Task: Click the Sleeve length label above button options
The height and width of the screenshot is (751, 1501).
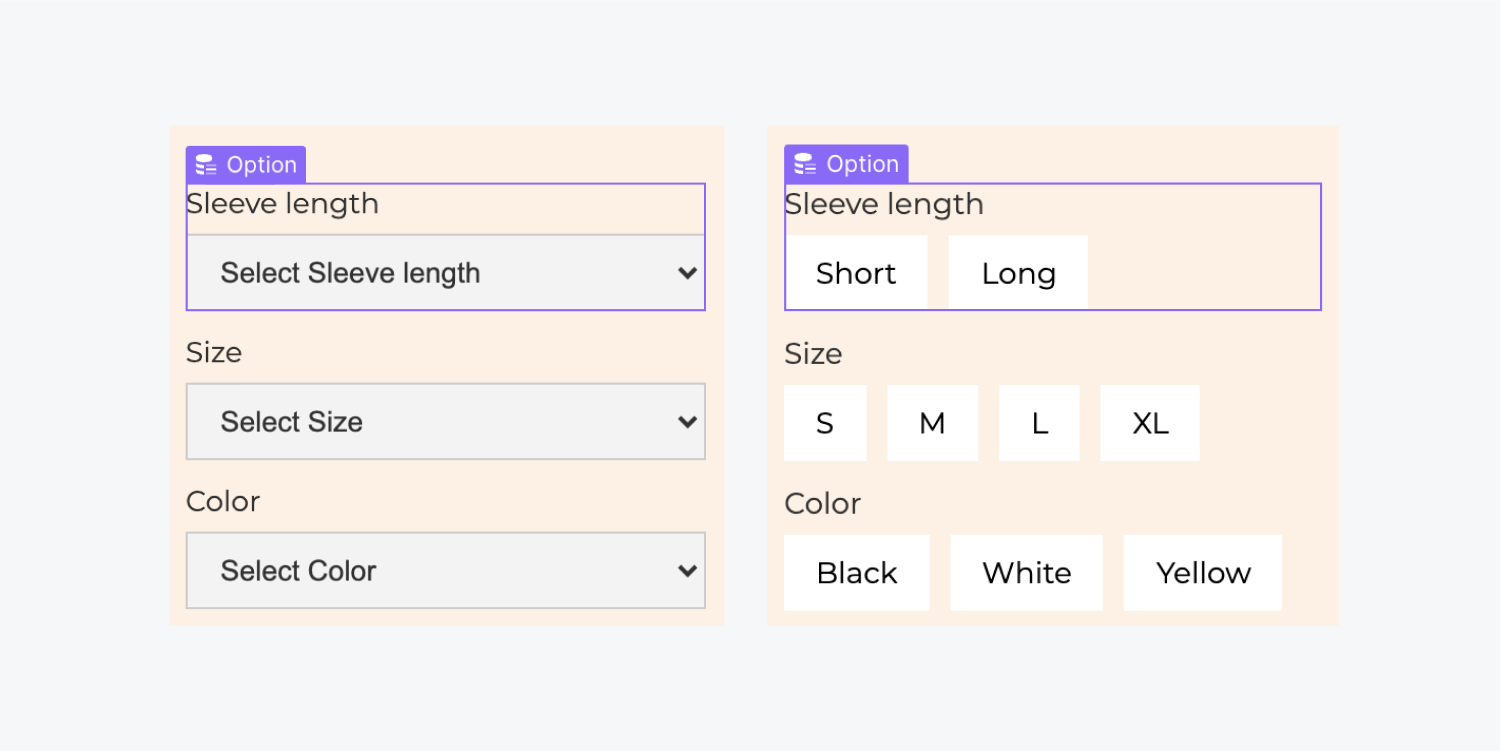Action: (884, 204)
